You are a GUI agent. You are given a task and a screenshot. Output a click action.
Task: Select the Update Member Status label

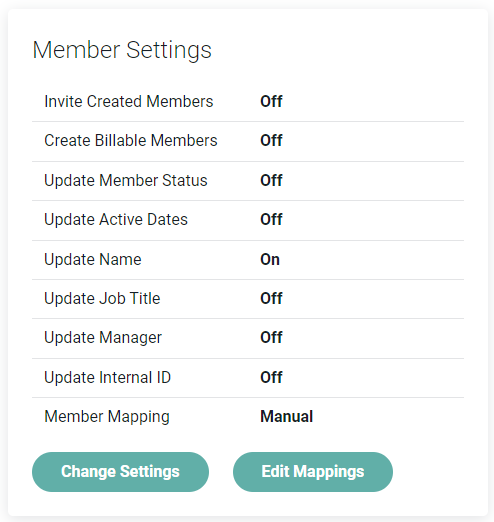point(126,181)
